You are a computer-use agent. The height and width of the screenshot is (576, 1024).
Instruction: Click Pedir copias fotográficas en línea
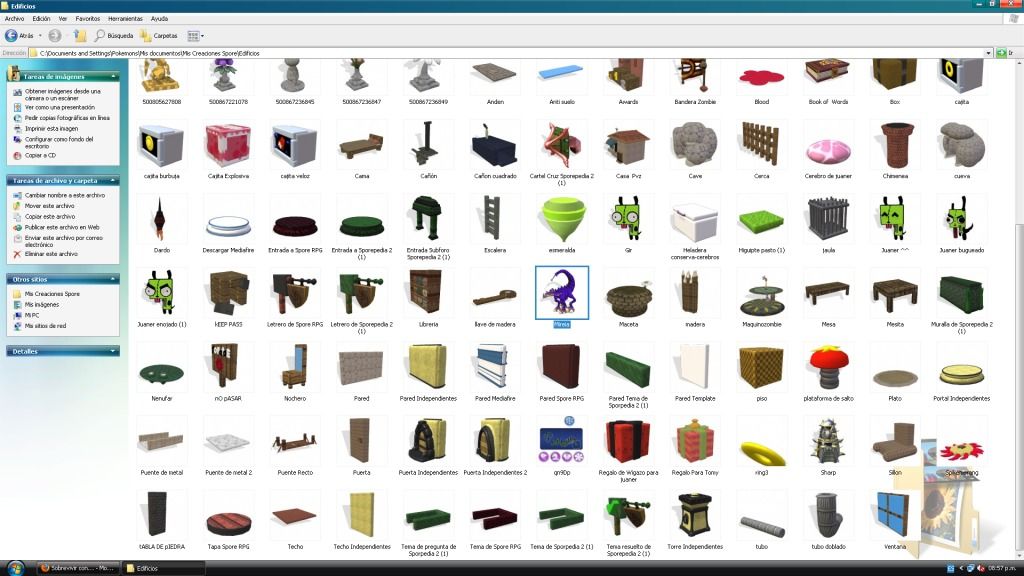tap(67, 118)
